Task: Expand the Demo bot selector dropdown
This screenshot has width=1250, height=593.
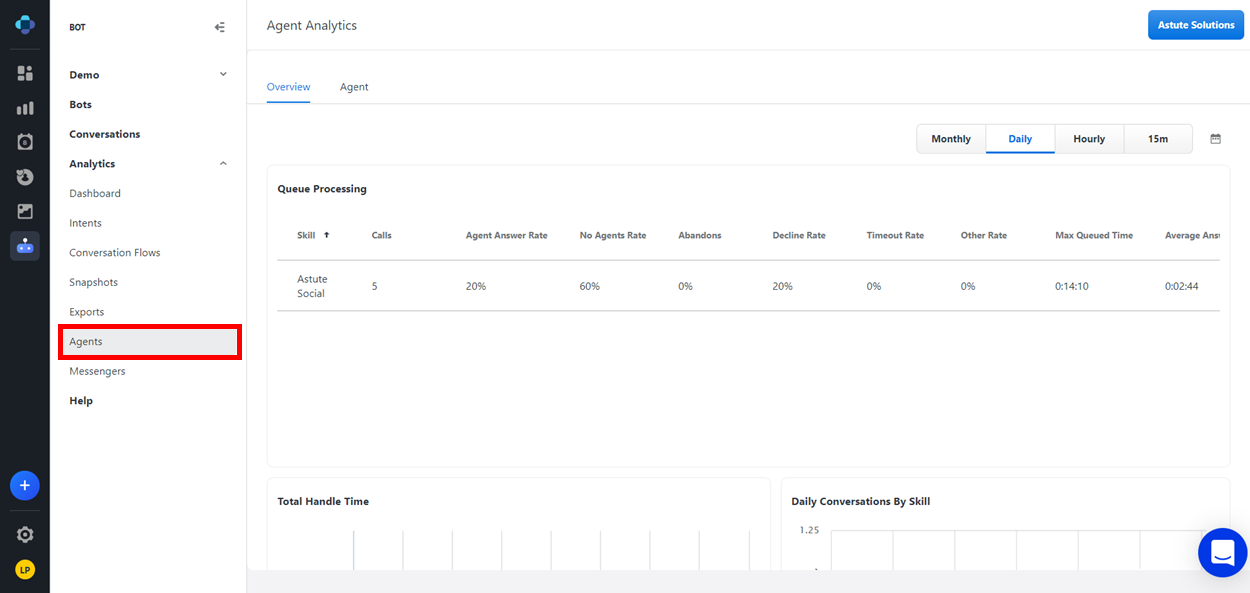Action: [223, 74]
